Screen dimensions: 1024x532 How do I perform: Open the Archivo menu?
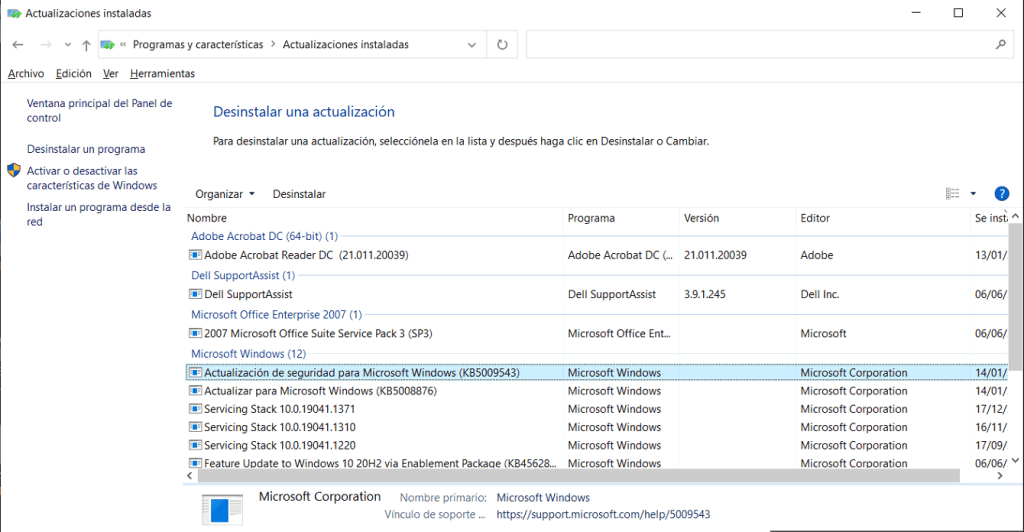[x=26, y=74]
